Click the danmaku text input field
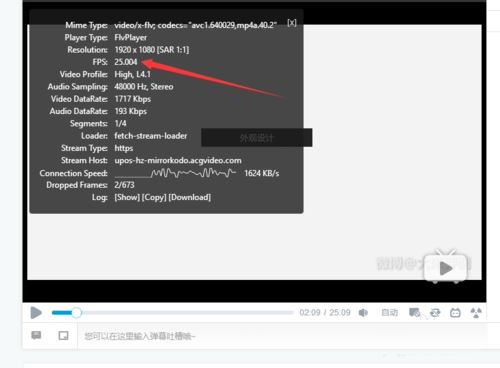500x368 pixels. [282, 336]
